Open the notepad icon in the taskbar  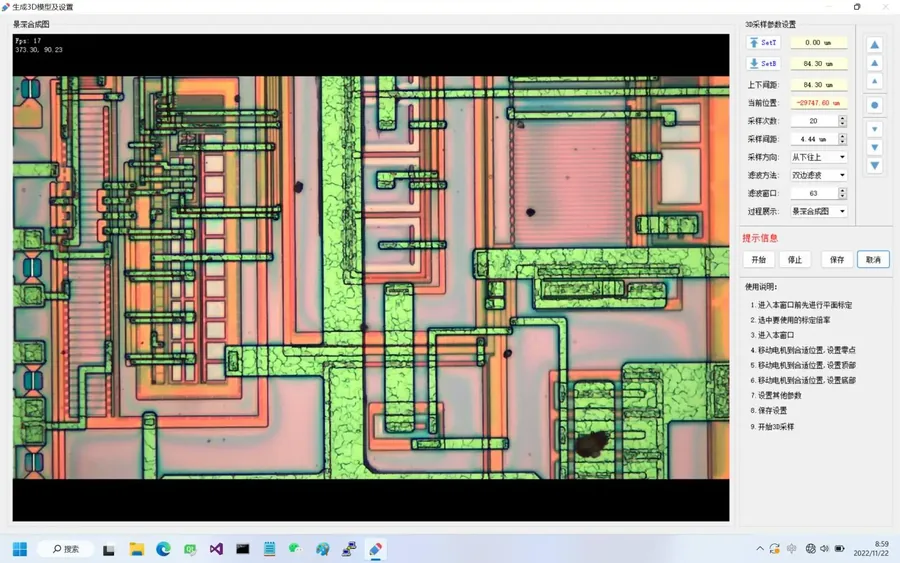(x=269, y=549)
